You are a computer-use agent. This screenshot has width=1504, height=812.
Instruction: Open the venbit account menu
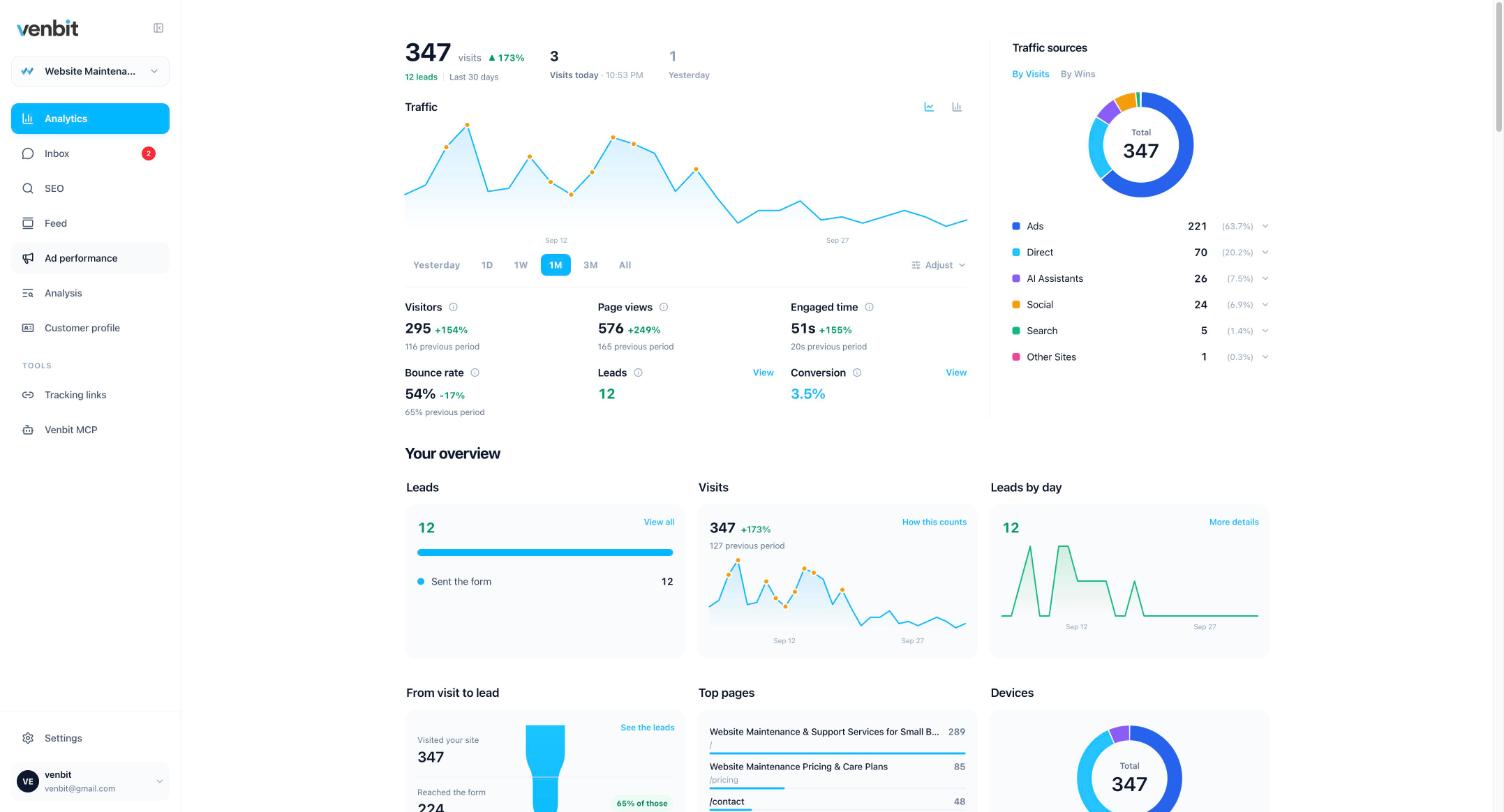[x=90, y=781]
